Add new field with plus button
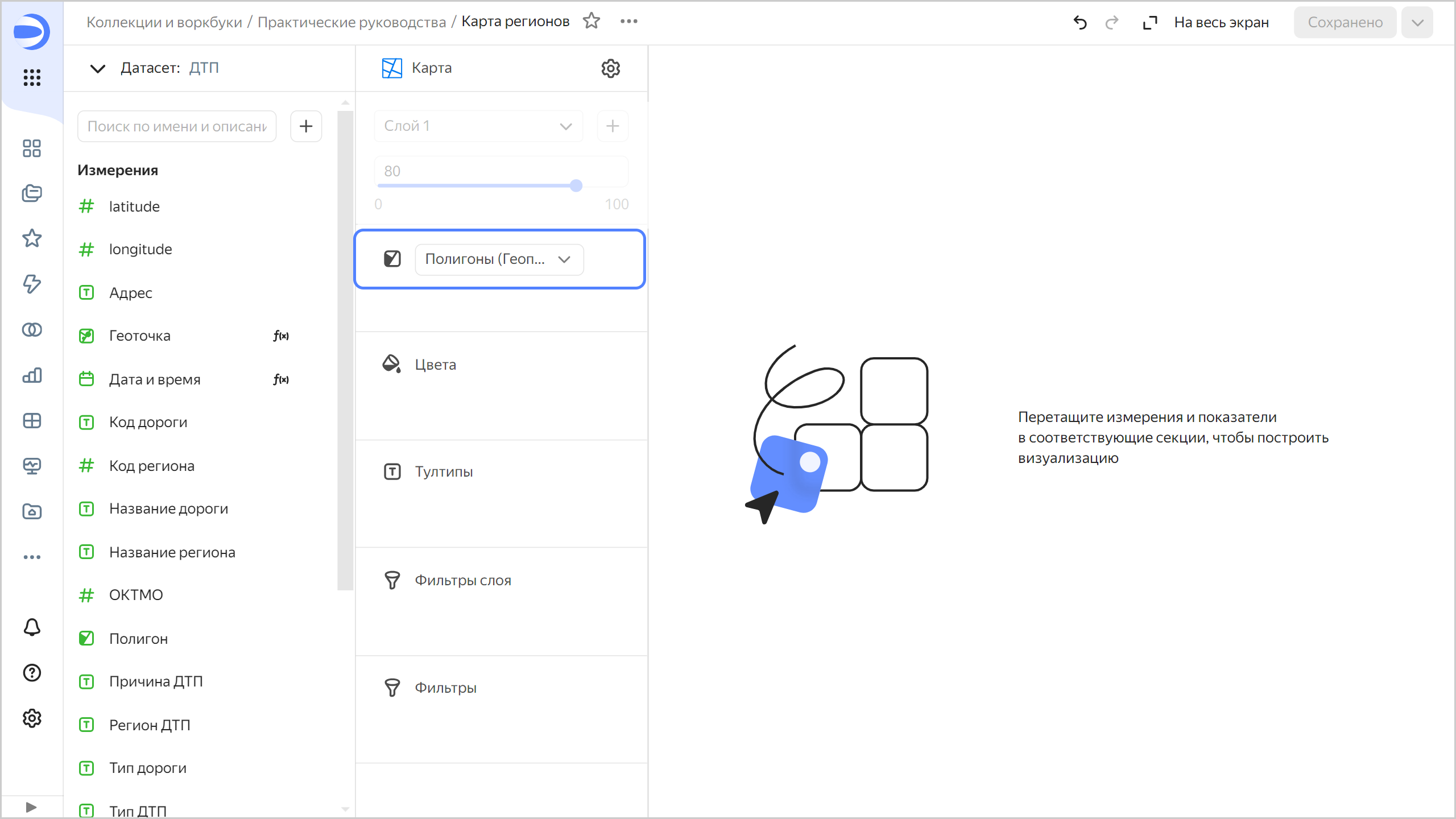1456x819 pixels. pos(306,126)
